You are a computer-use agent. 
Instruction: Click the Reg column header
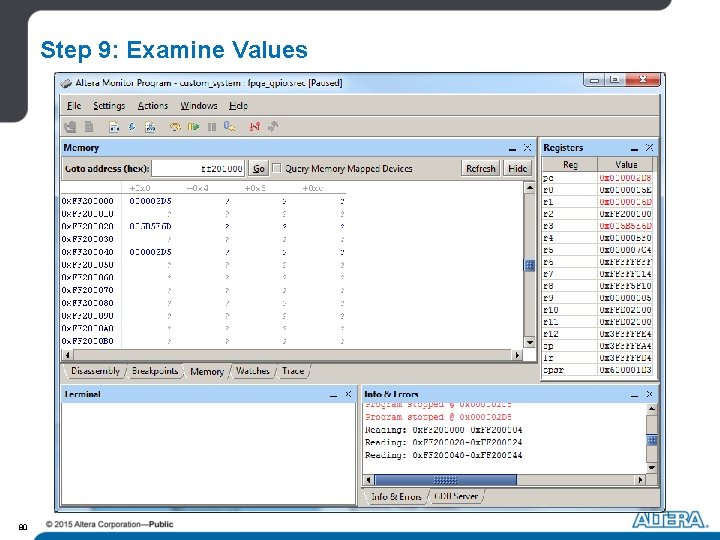570,164
